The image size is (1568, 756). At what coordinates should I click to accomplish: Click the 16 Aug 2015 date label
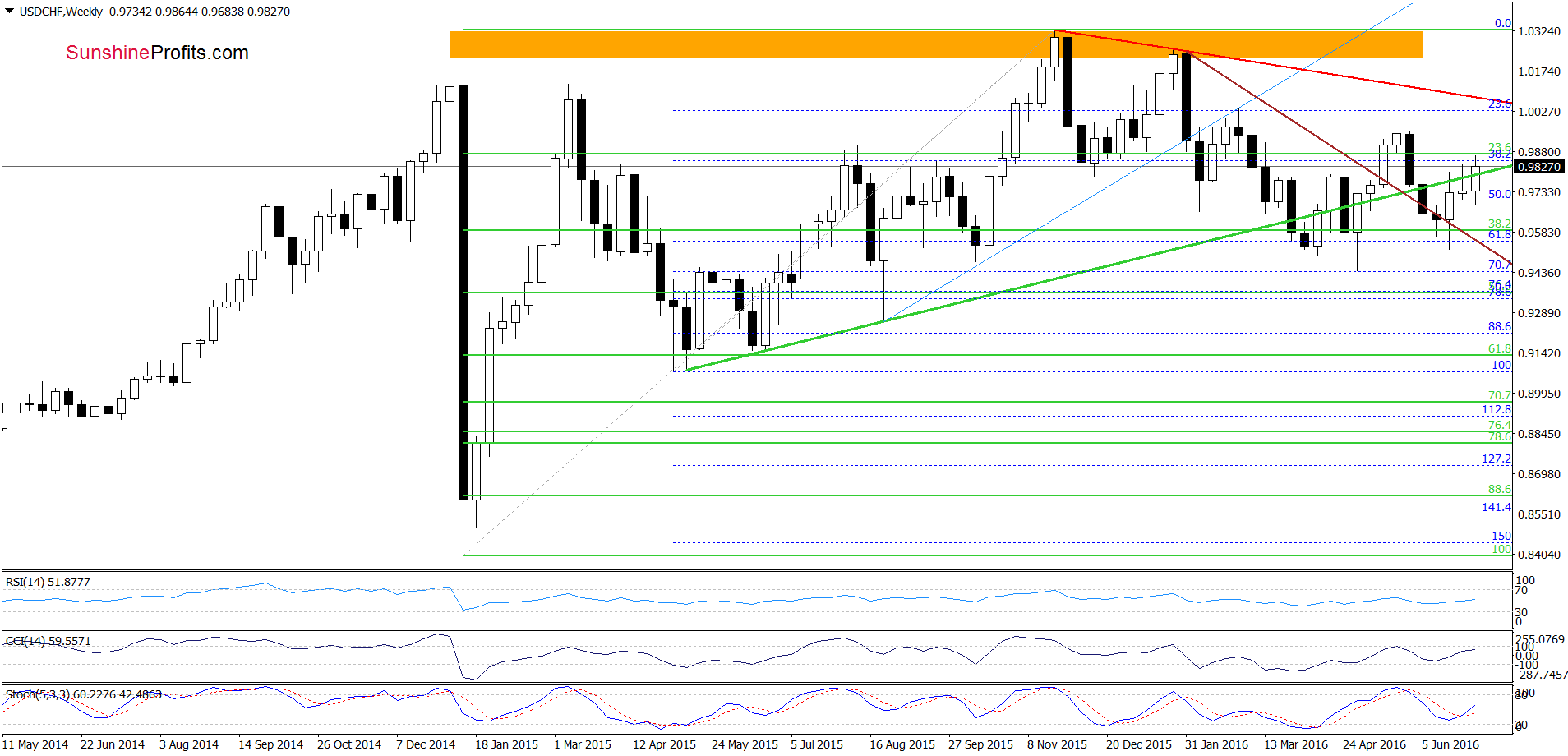902,744
